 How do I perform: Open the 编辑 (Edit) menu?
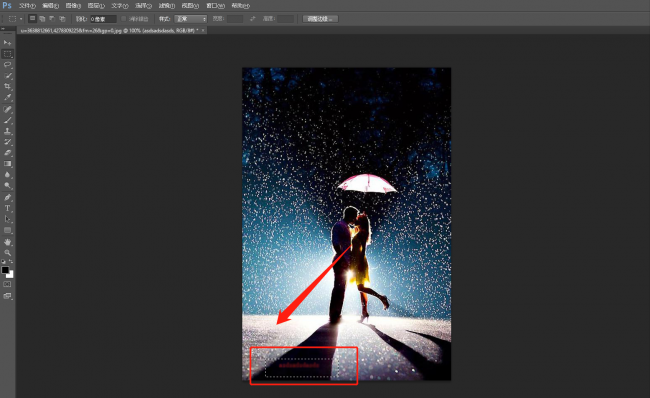click(x=50, y=6)
